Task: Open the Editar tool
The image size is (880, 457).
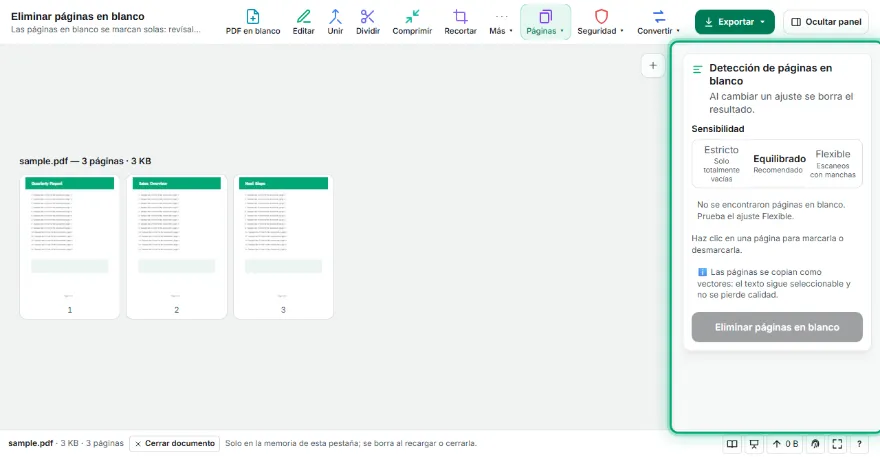Action: point(303,22)
